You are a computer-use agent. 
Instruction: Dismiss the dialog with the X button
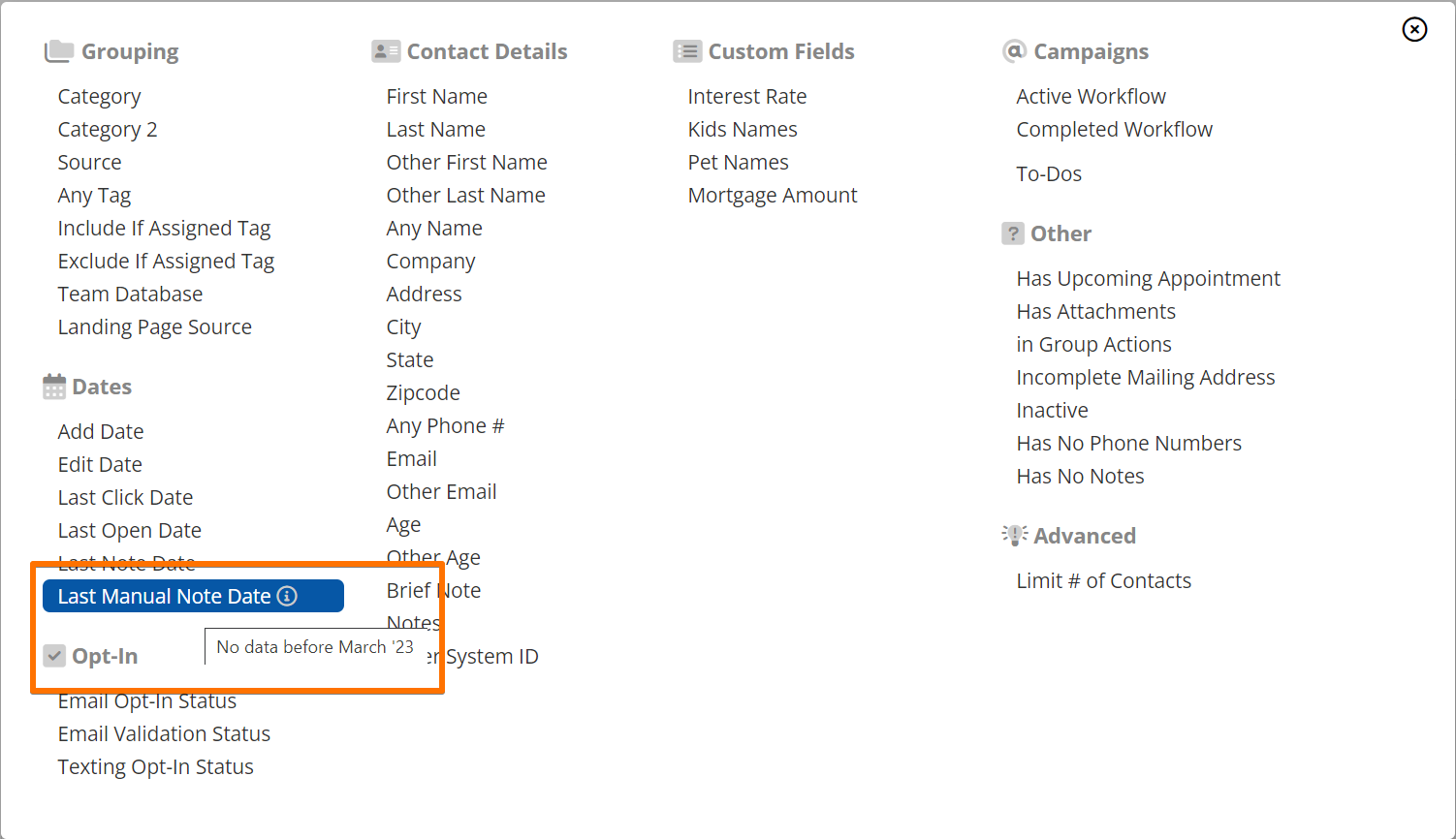click(1414, 30)
